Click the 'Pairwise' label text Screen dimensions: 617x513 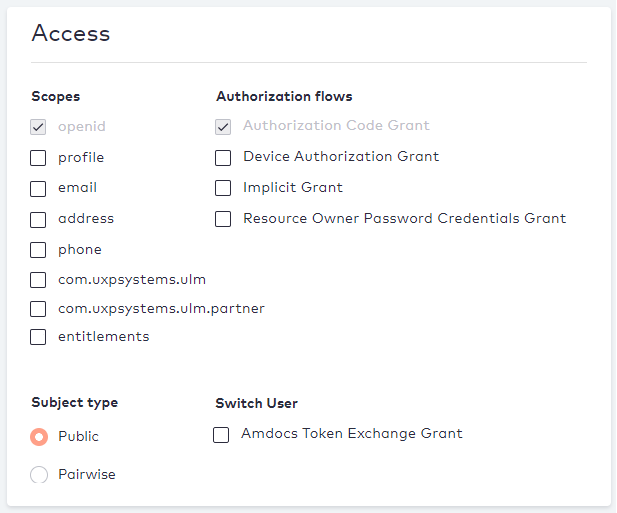87,474
